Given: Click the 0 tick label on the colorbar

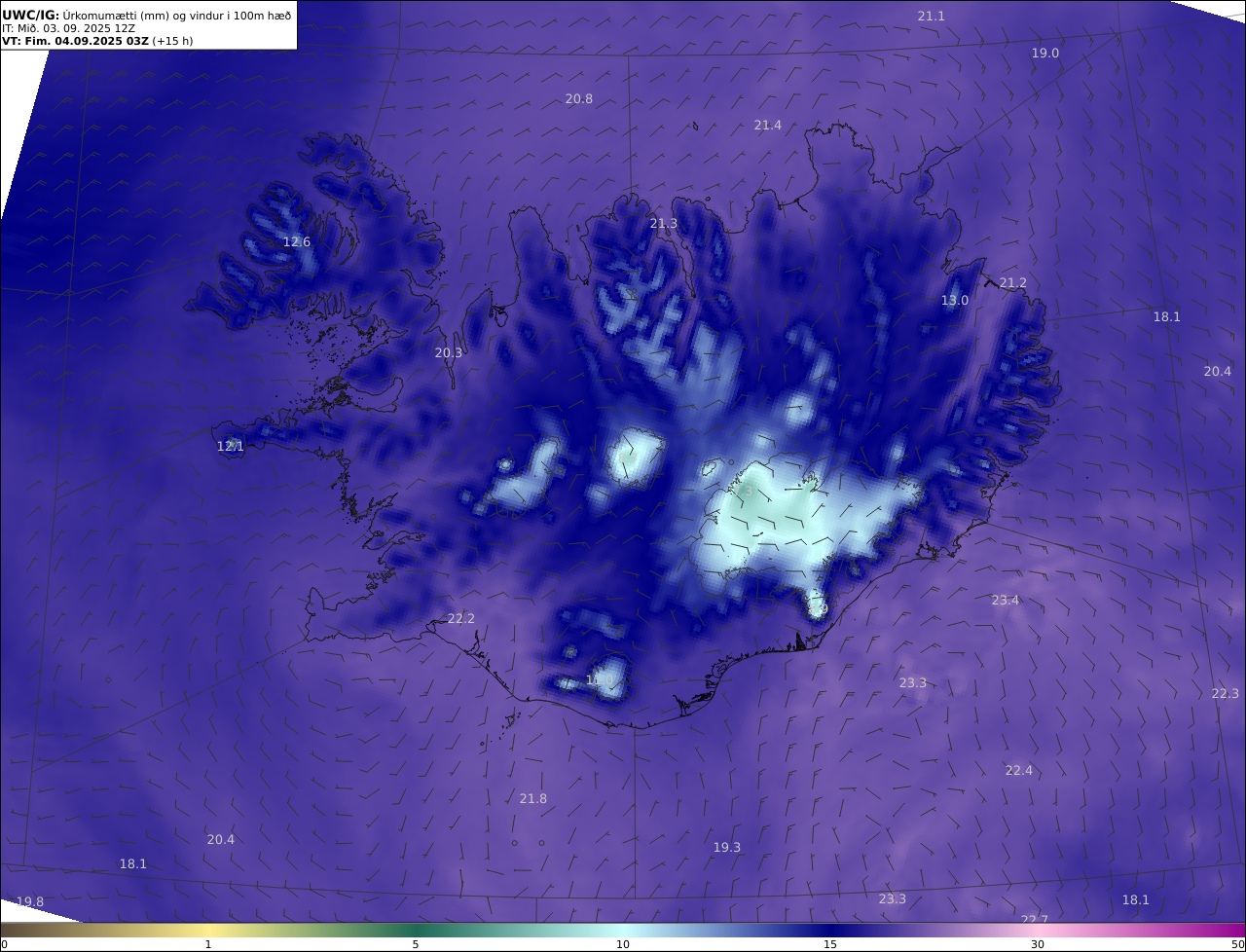Looking at the screenshot, I should (x=4, y=944).
